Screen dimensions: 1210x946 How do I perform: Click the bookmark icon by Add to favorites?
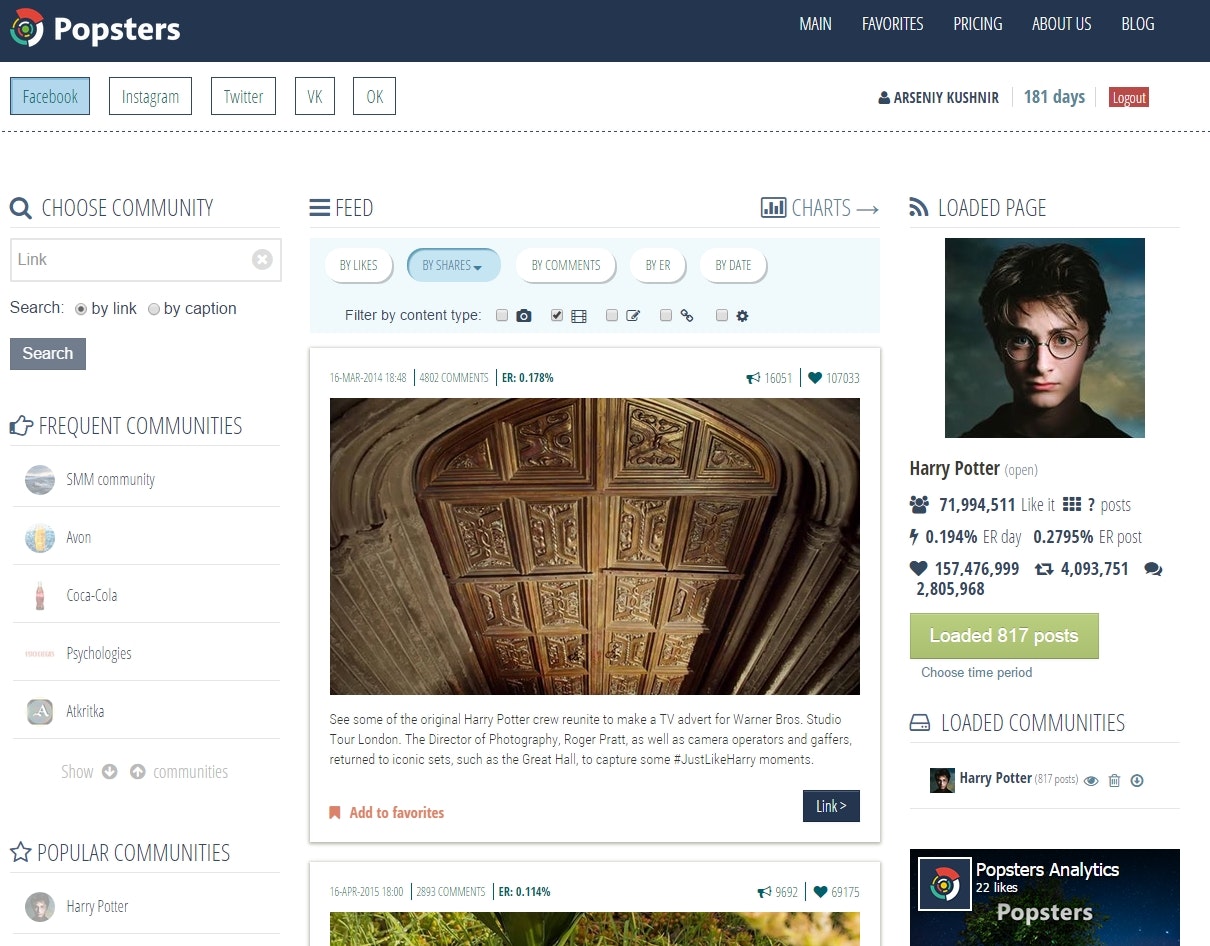pos(335,812)
